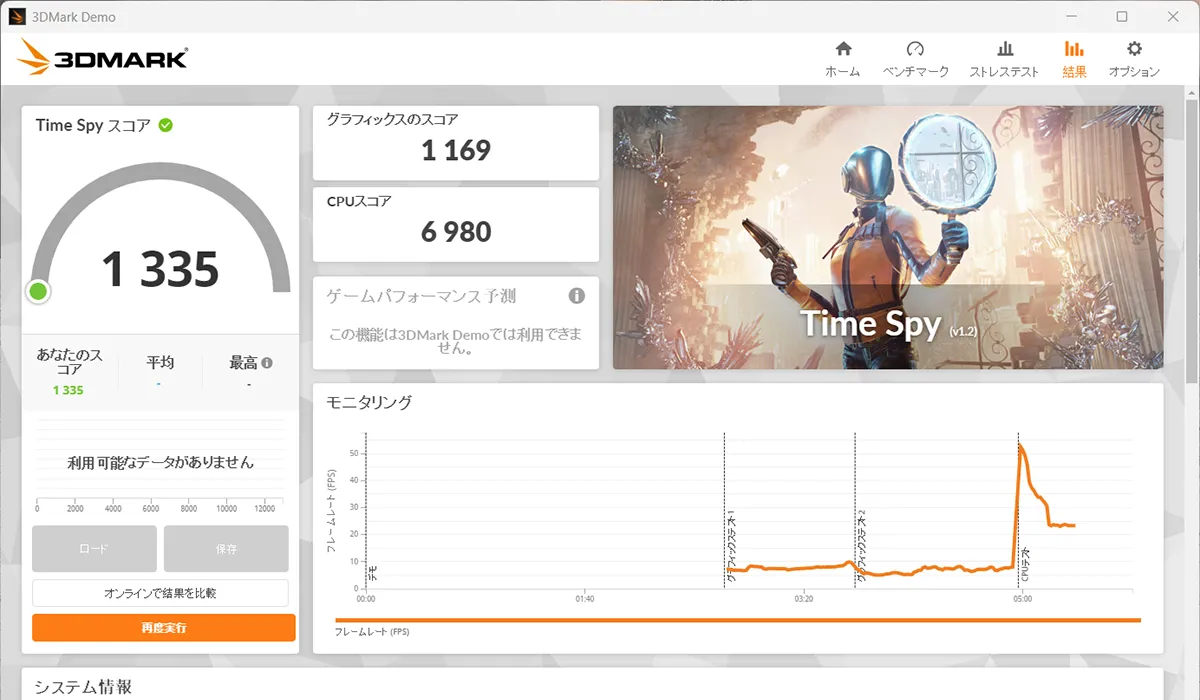
Task: Open the Benchmark (ベンチマーク) gauge icon
Action: (915, 50)
